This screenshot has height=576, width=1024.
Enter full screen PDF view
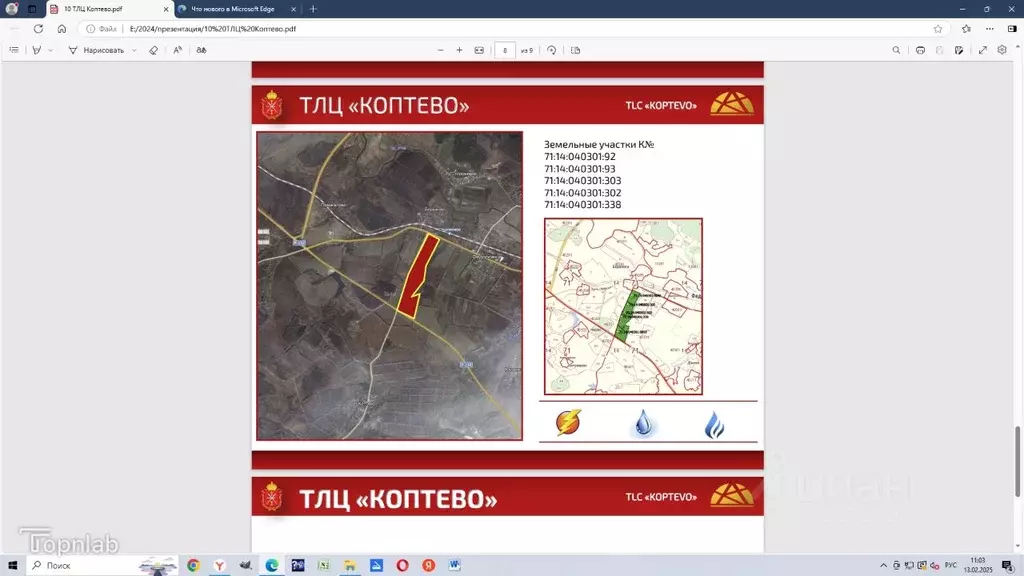pyautogui.click(x=983, y=50)
